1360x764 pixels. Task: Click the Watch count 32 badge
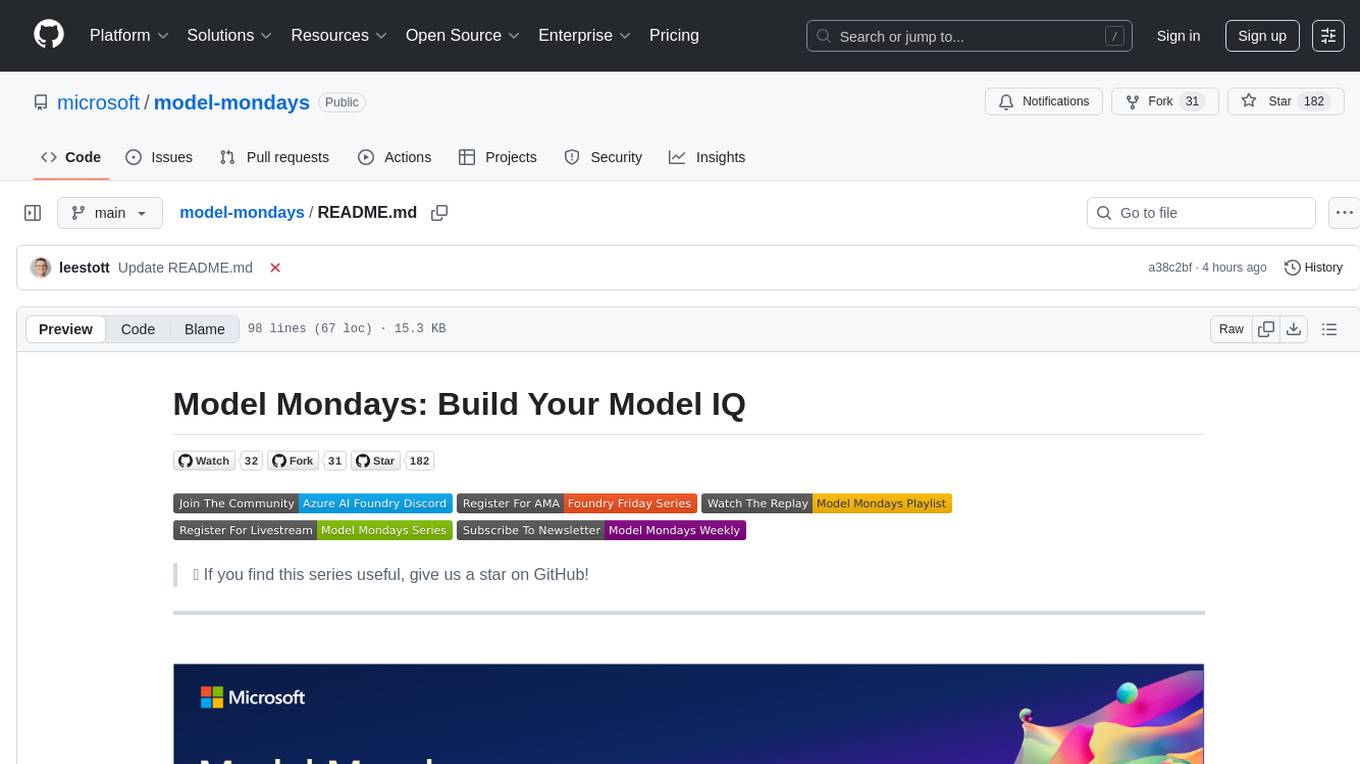(251, 461)
